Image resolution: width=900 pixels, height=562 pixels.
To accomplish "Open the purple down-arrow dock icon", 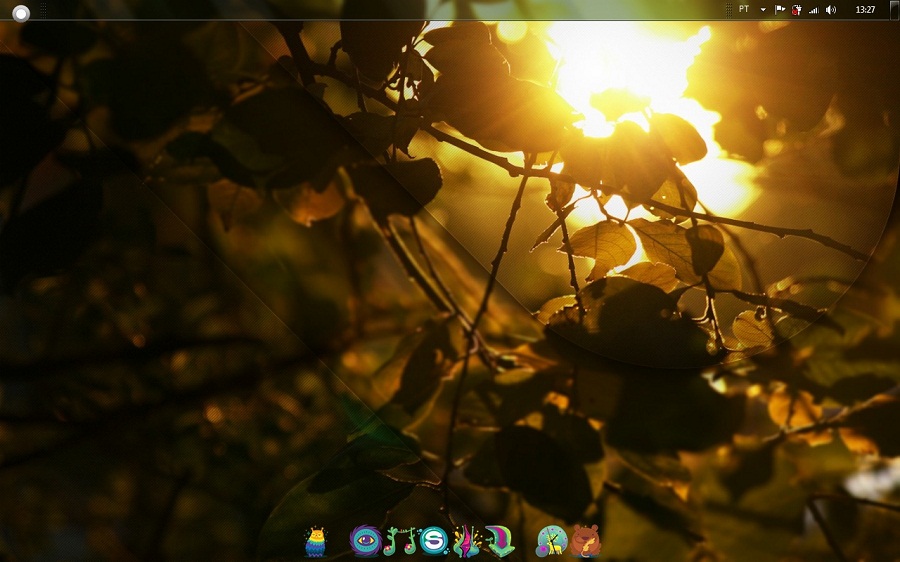I will coord(500,541).
